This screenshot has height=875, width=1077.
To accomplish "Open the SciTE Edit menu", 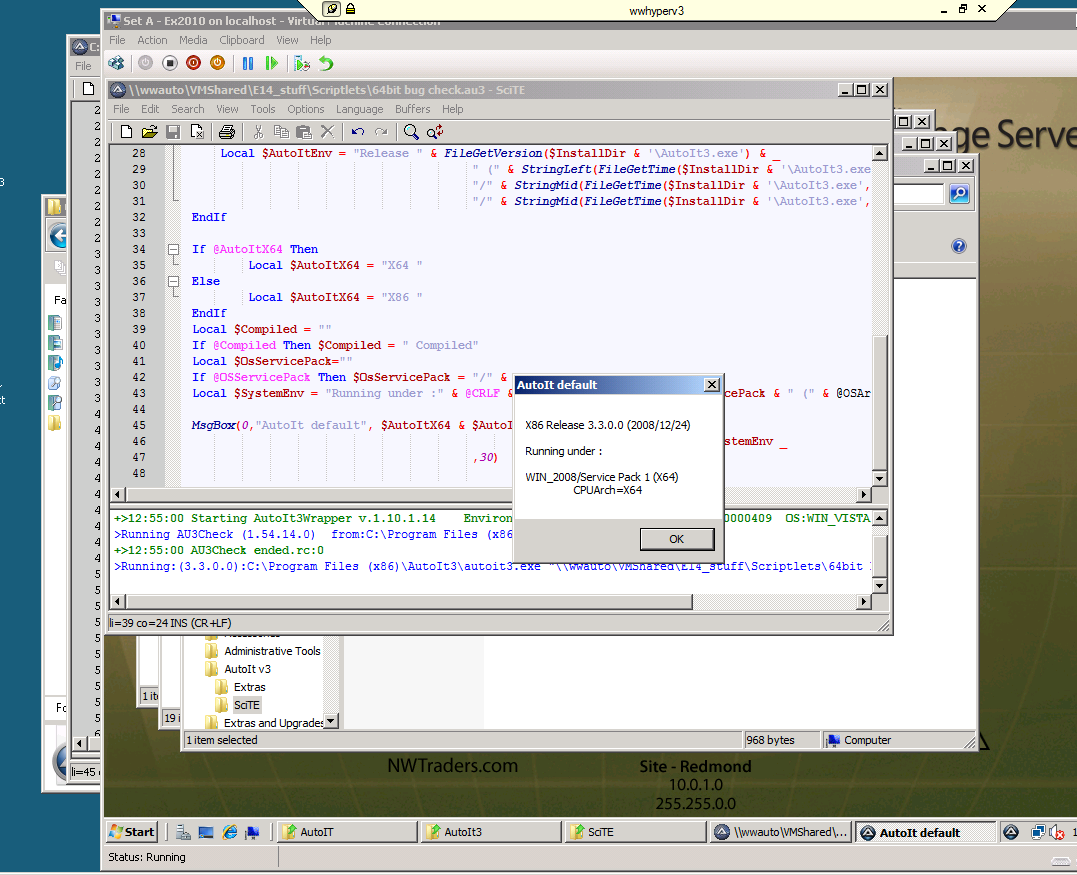I will [150, 109].
